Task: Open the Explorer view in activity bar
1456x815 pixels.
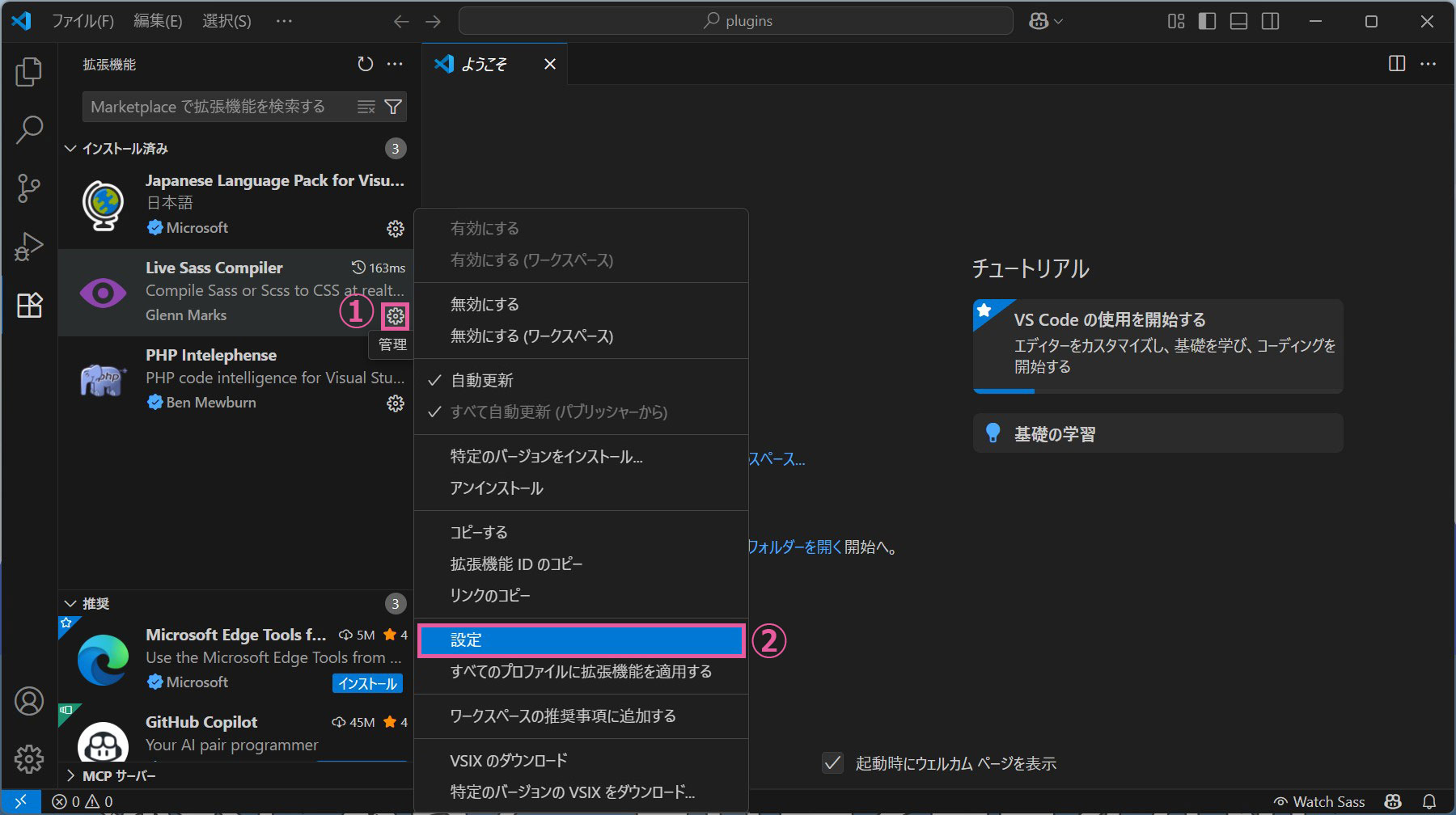Action: pyautogui.click(x=29, y=72)
